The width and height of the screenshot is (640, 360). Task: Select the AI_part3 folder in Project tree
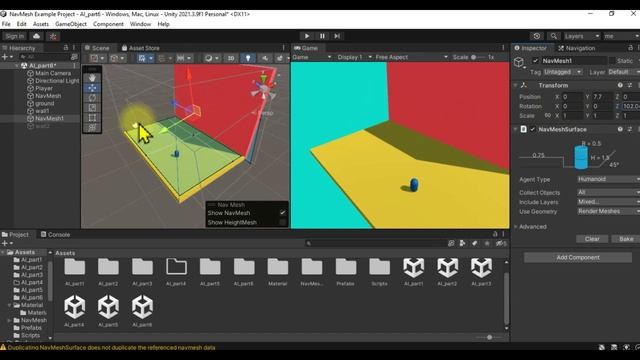32,275
